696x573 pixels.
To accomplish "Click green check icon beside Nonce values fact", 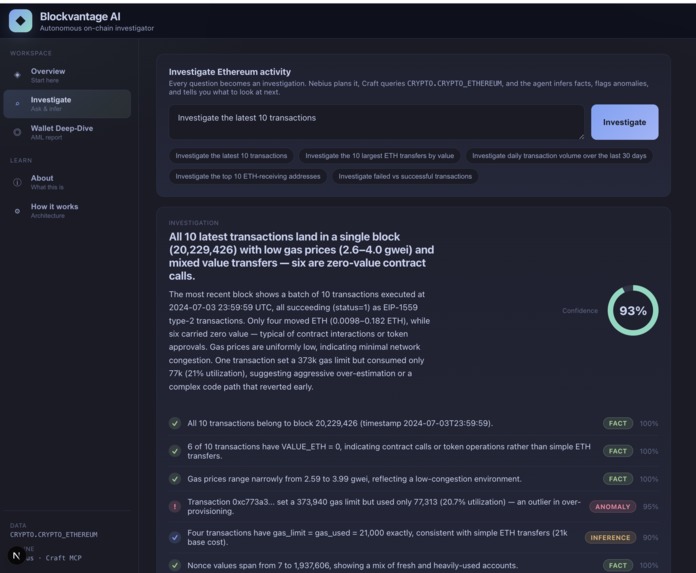I will [175, 565].
